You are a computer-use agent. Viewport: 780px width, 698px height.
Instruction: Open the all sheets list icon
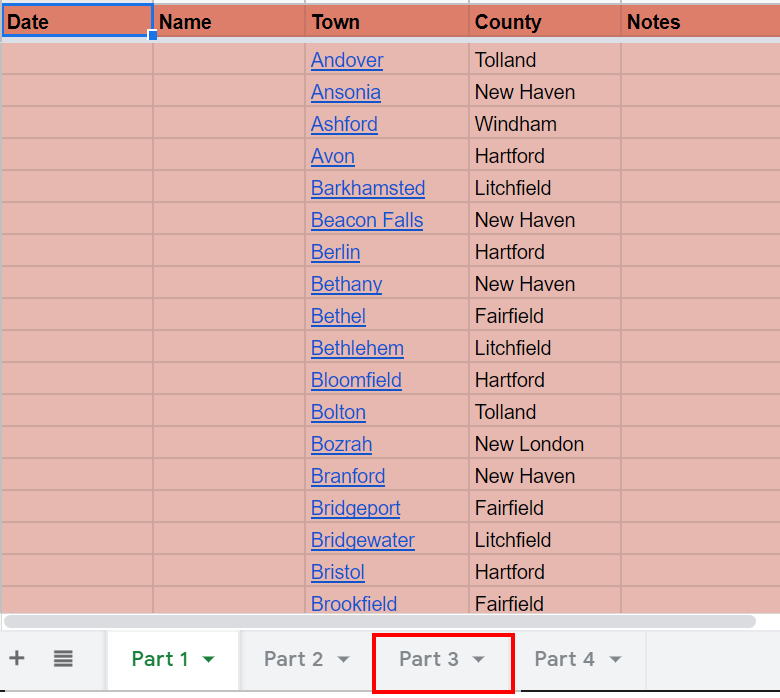[63, 658]
